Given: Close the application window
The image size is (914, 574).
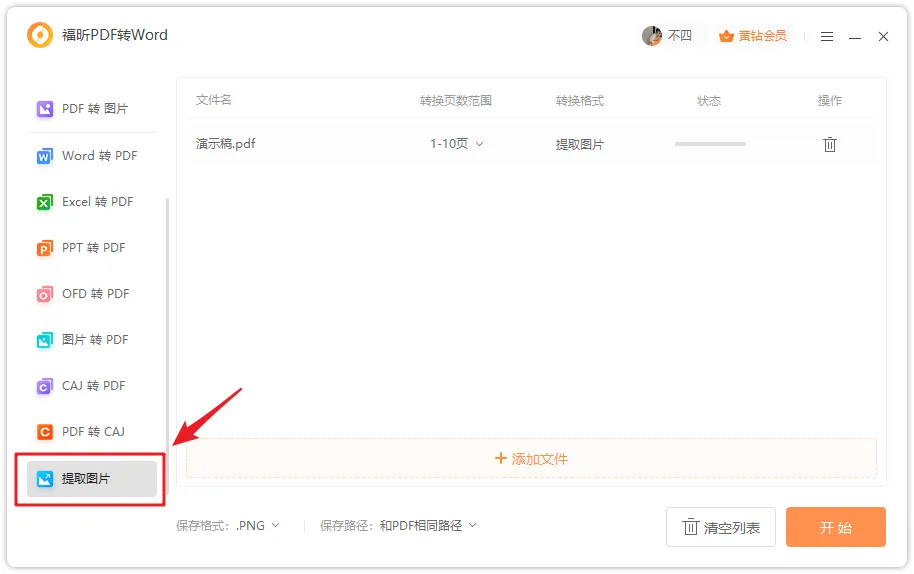Looking at the screenshot, I should tap(883, 37).
